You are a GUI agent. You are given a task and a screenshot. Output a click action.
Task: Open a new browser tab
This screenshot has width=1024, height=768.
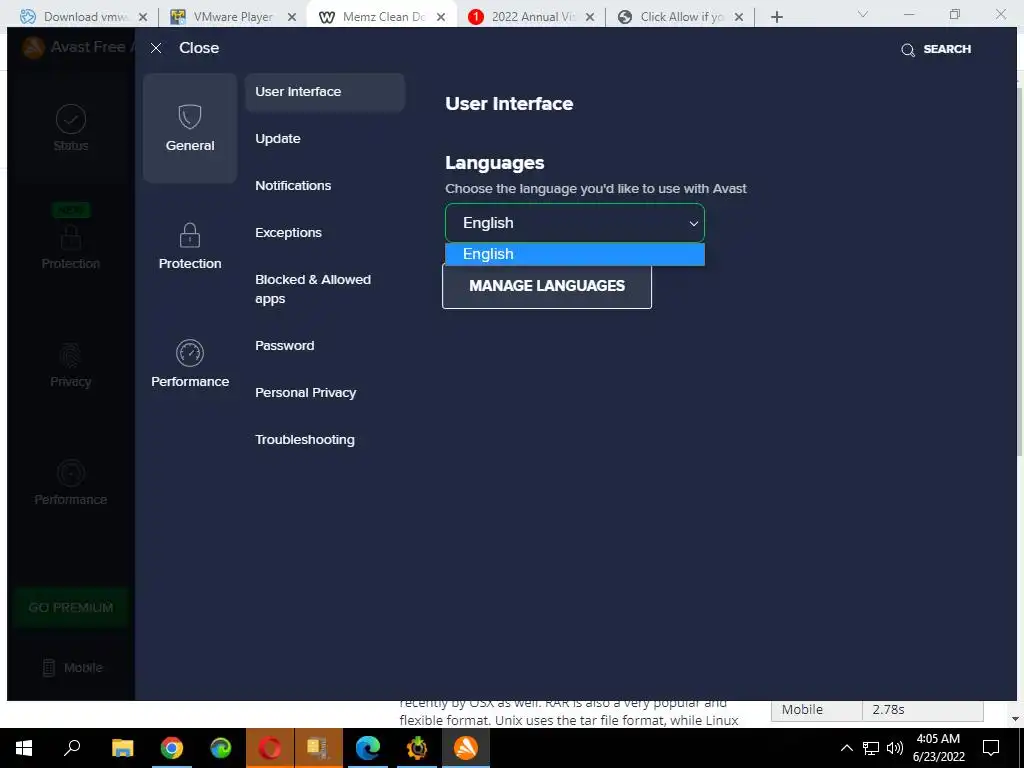pos(776,17)
